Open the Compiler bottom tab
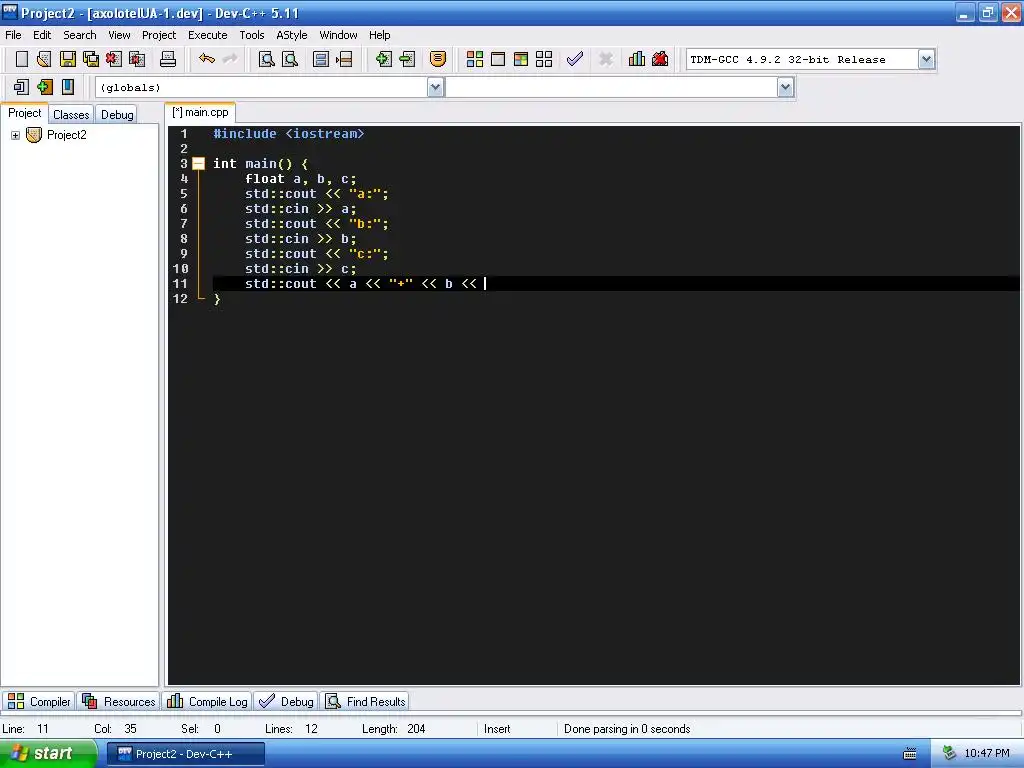The image size is (1024, 768). coord(39,701)
